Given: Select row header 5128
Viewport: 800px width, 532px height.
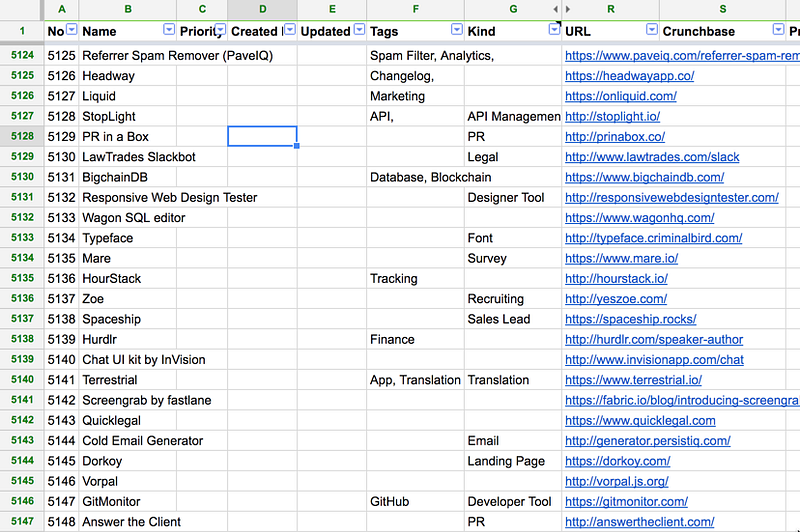Looking at the screenshot, I should tap(22, 136).
